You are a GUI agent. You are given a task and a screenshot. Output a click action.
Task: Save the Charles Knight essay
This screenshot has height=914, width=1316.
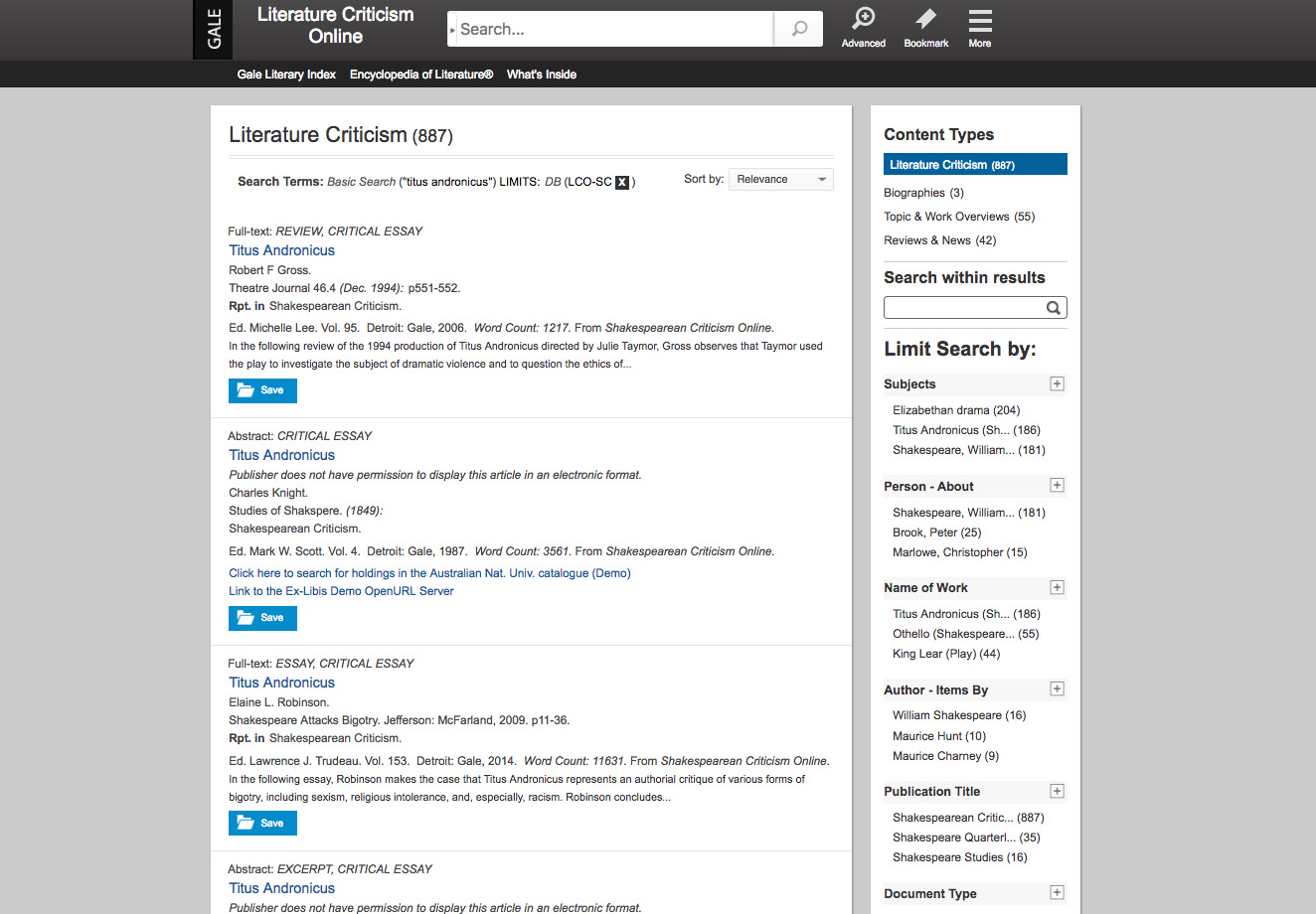point(262,618)
